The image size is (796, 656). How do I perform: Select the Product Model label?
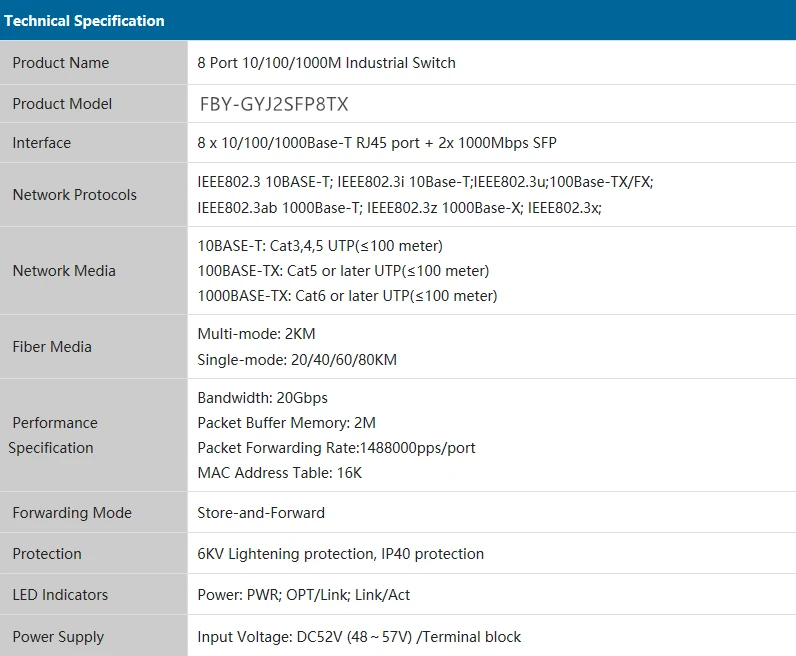coord(62,104)
